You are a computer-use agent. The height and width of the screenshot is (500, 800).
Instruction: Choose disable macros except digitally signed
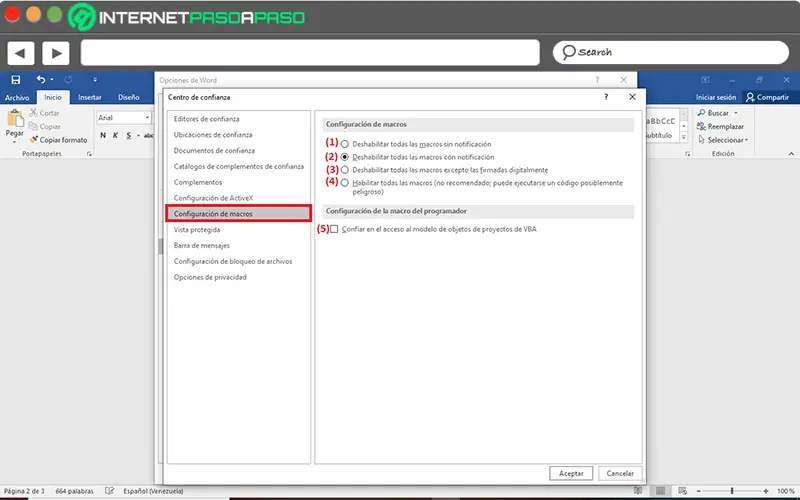tap(345, 170)
